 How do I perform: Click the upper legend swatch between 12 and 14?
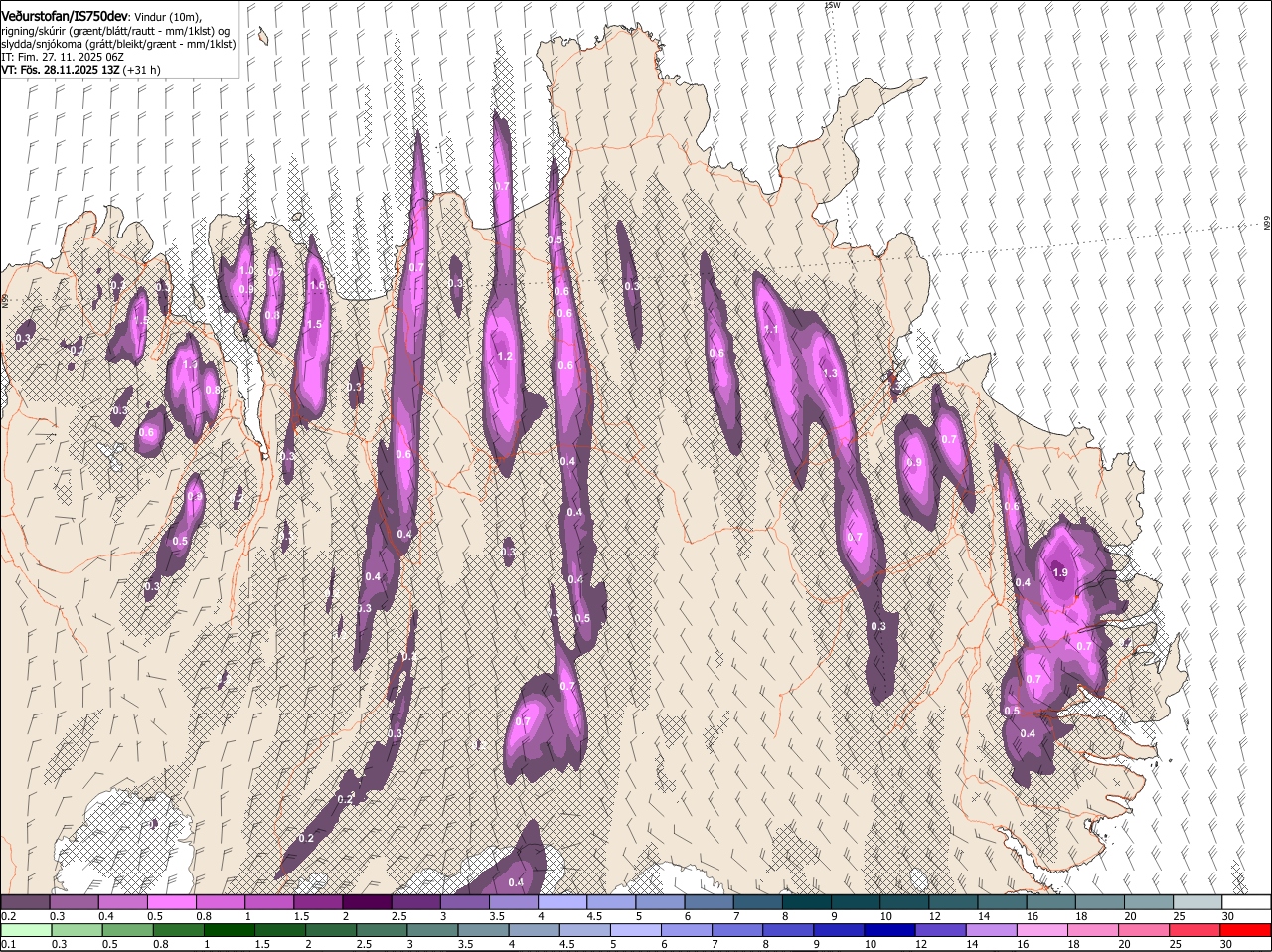953,902
